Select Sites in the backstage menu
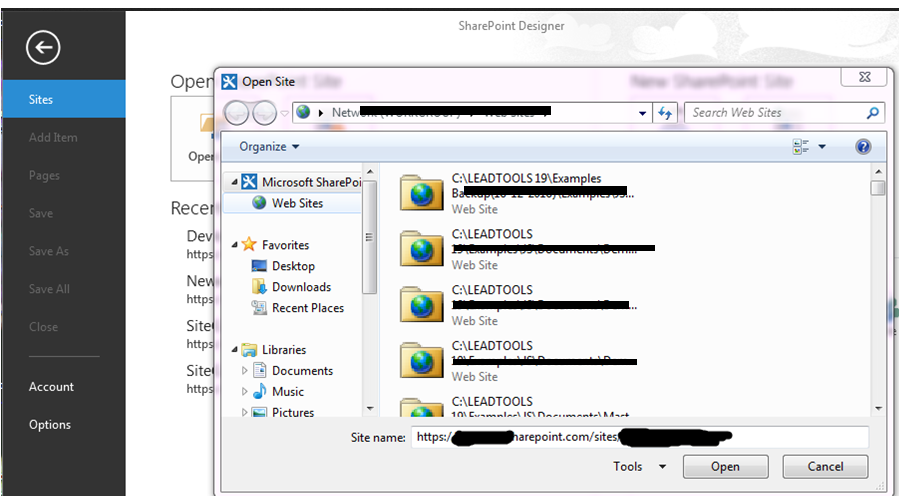 click(64, 99)
